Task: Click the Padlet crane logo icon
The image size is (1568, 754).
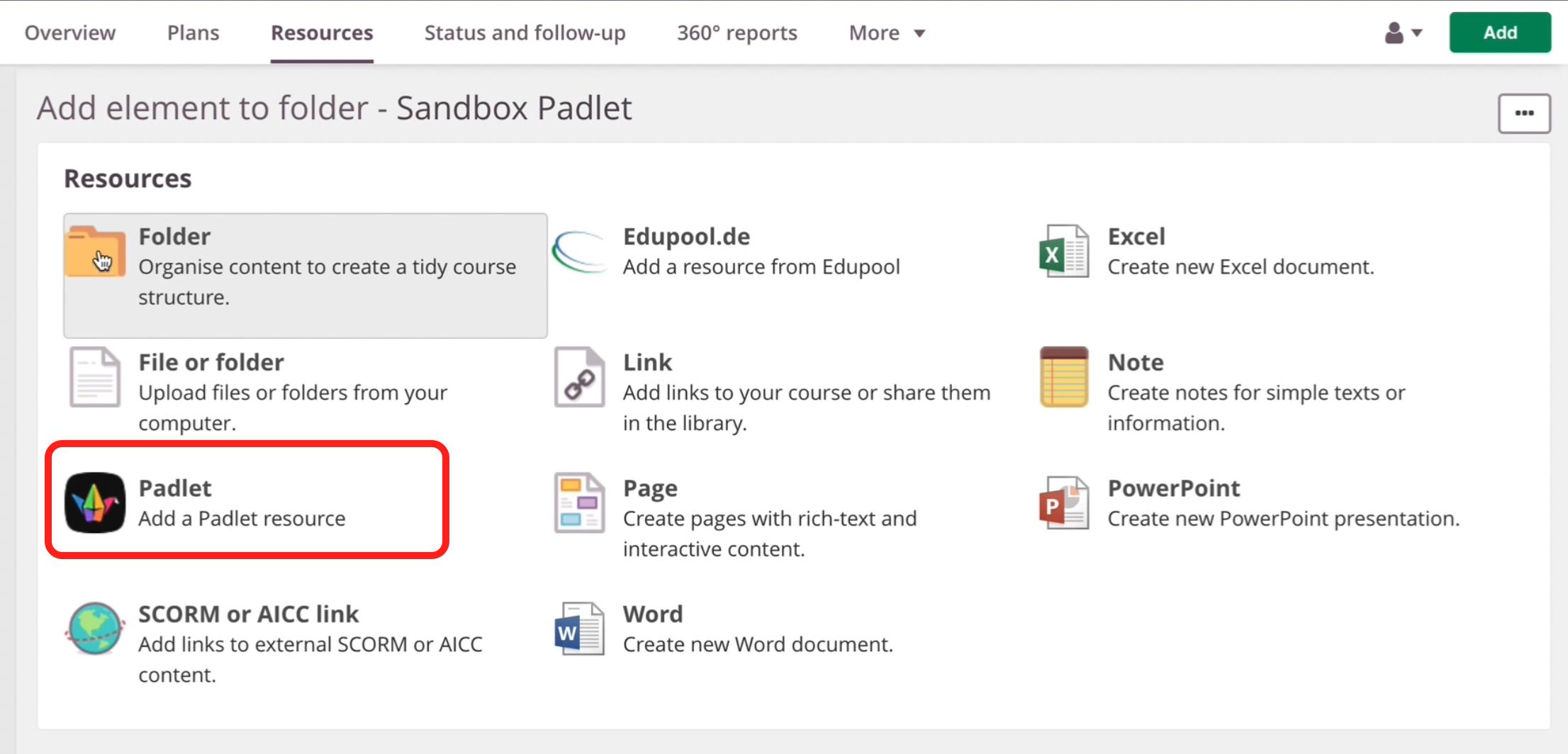Action: coord(95,502)
